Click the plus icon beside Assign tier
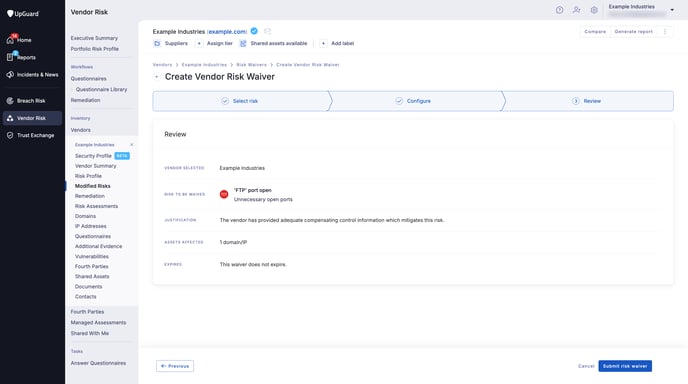Image resolution: width=688 pixels, height=384 pixels. coord(199,43)
